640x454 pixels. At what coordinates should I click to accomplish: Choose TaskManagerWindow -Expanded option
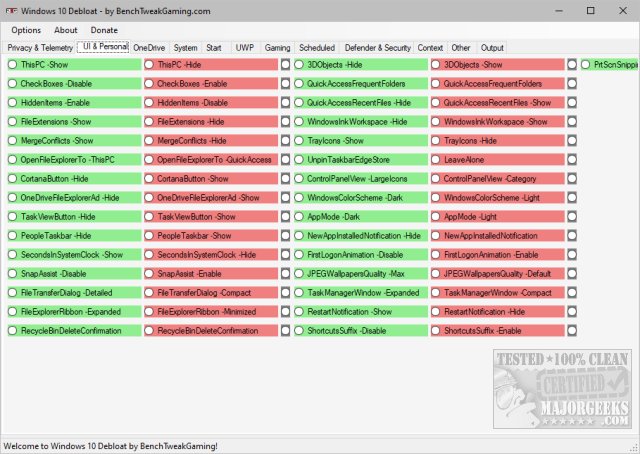click(x=361, y=293)
